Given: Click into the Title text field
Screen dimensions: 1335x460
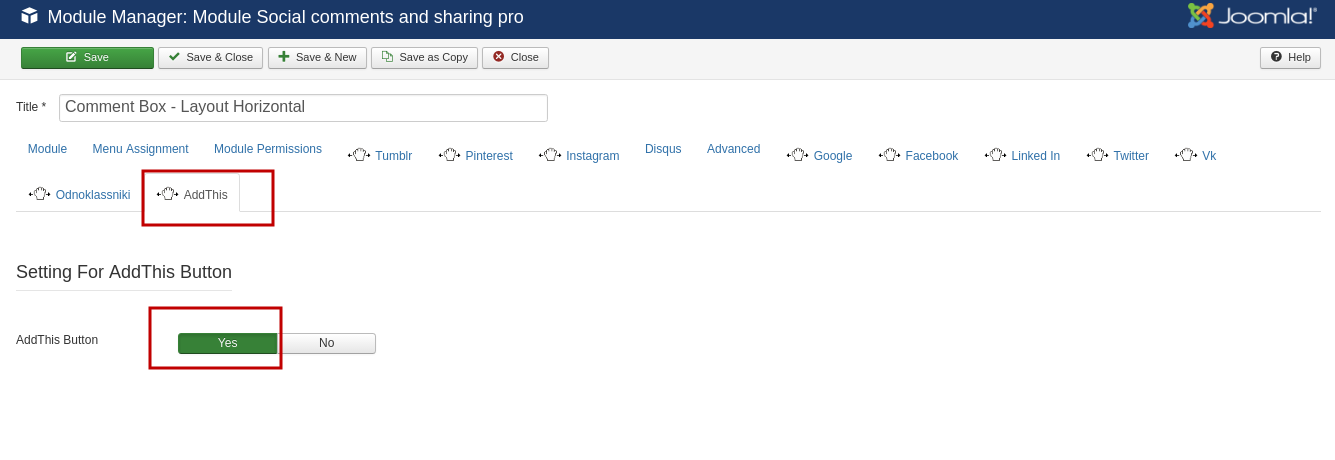Looking at the screenshot, I should point(303,108).
